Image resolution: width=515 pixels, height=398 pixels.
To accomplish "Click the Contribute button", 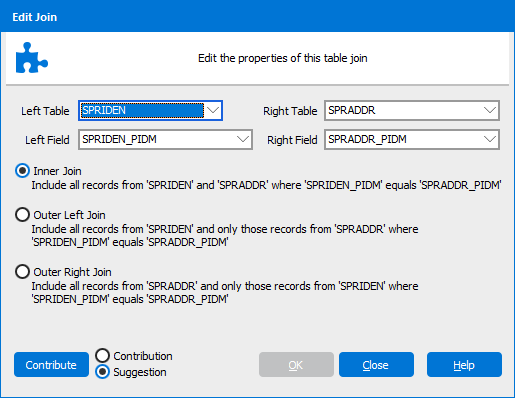I will point(51,365).
